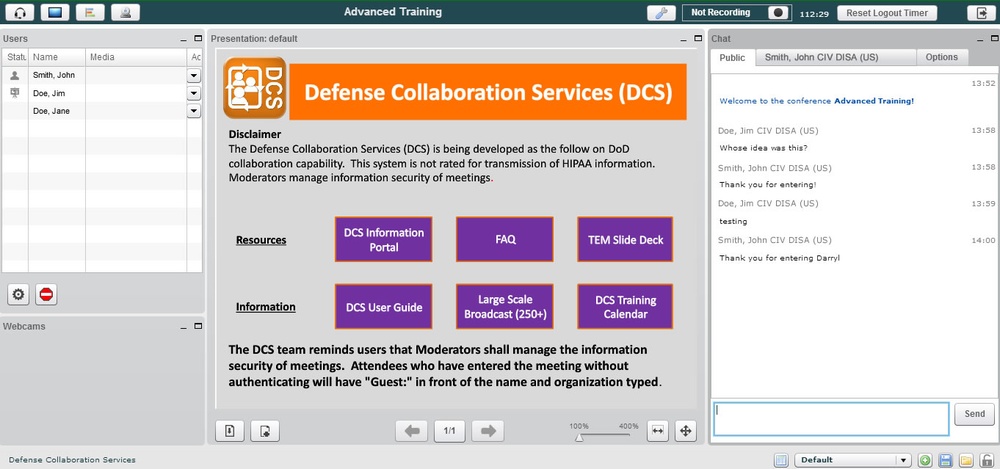Toggle the Not Recording button

(737, 13)
